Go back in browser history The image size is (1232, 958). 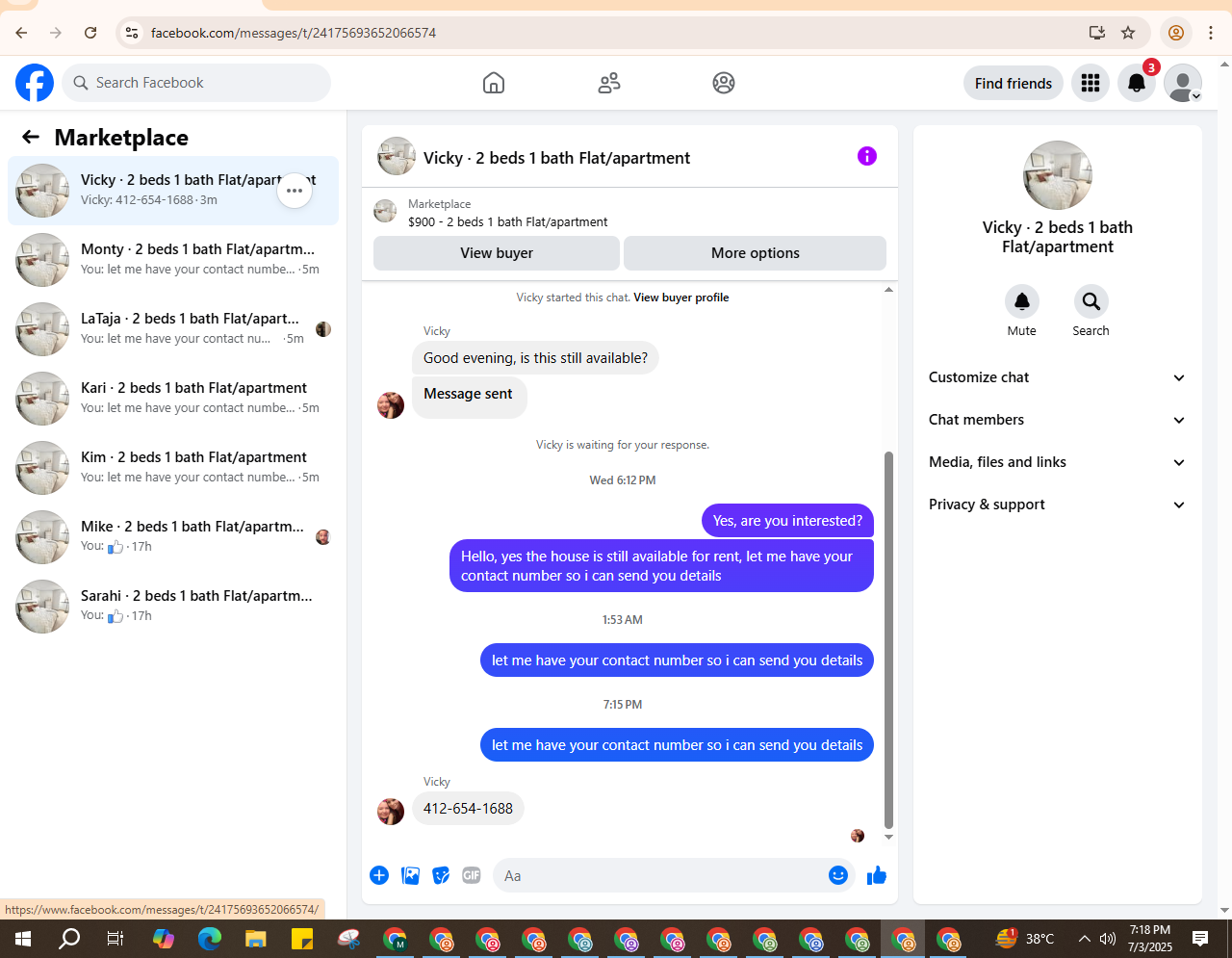[x=21, y=33]
